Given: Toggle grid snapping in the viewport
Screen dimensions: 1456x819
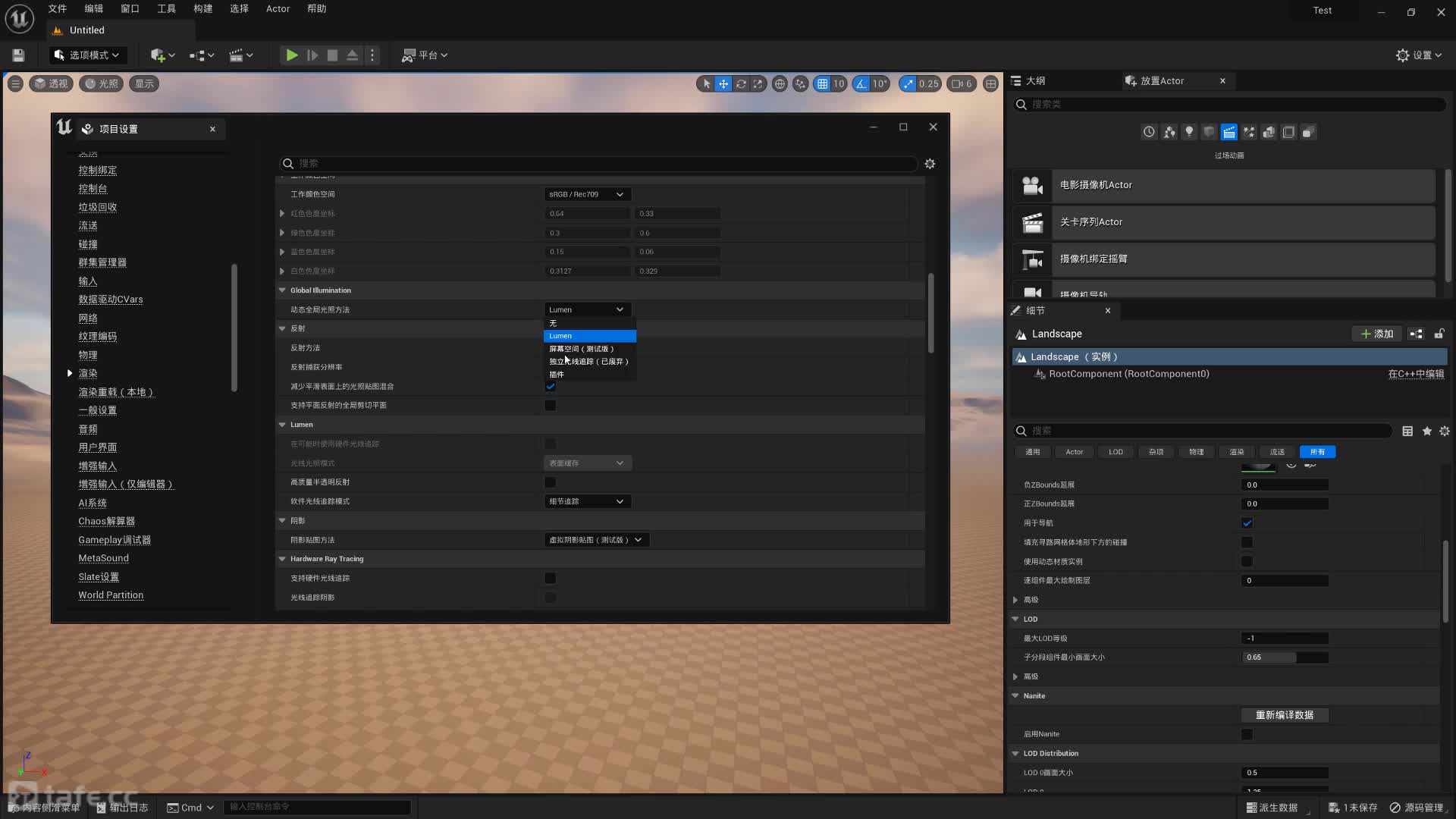Looking at the screenshot, I should pyautogui.click(x=822, y=84).
